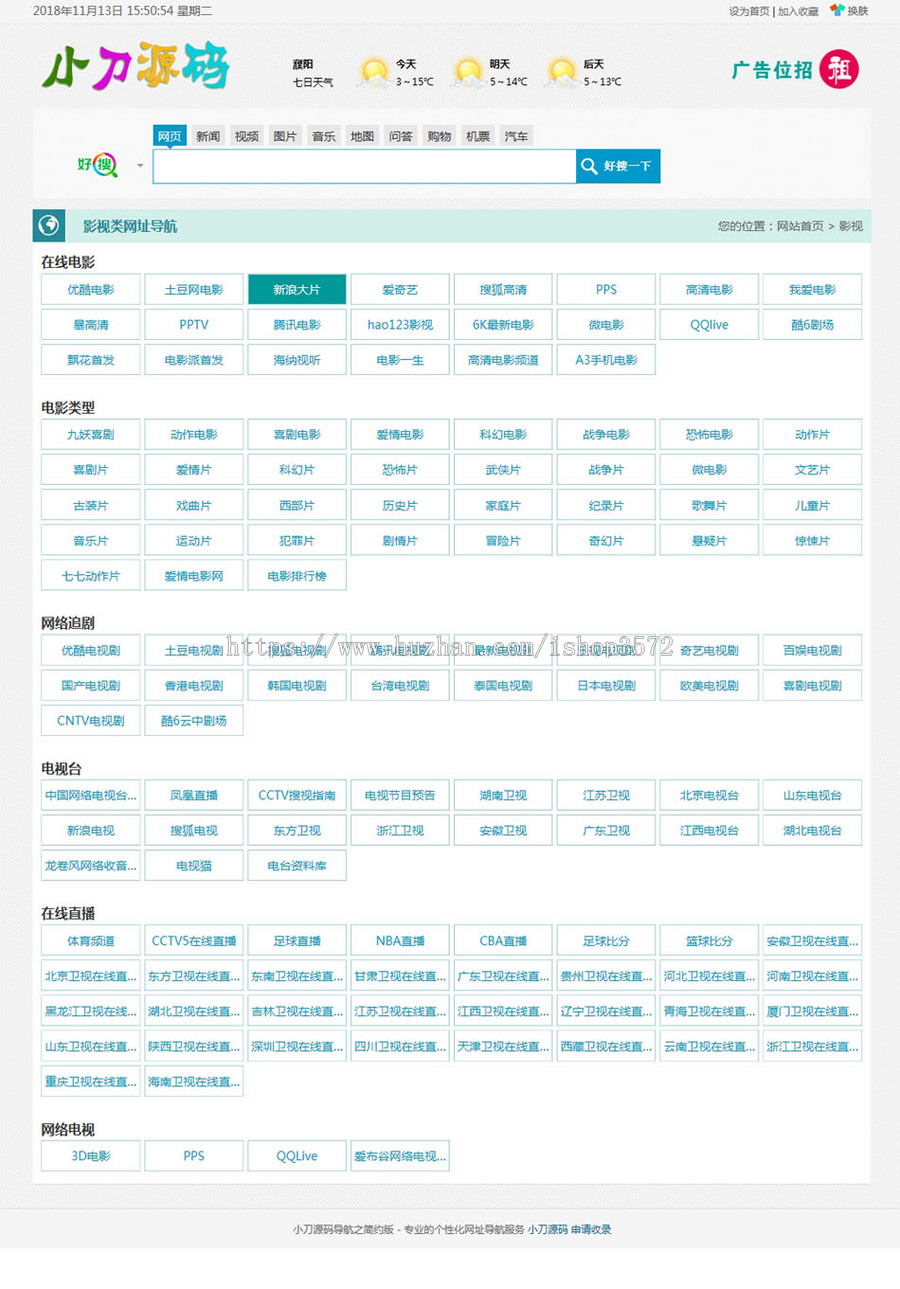This screenshot has width=900, height=1289.
Task: Switch to the 汽车 search tab
Action: tap(516, 136)
